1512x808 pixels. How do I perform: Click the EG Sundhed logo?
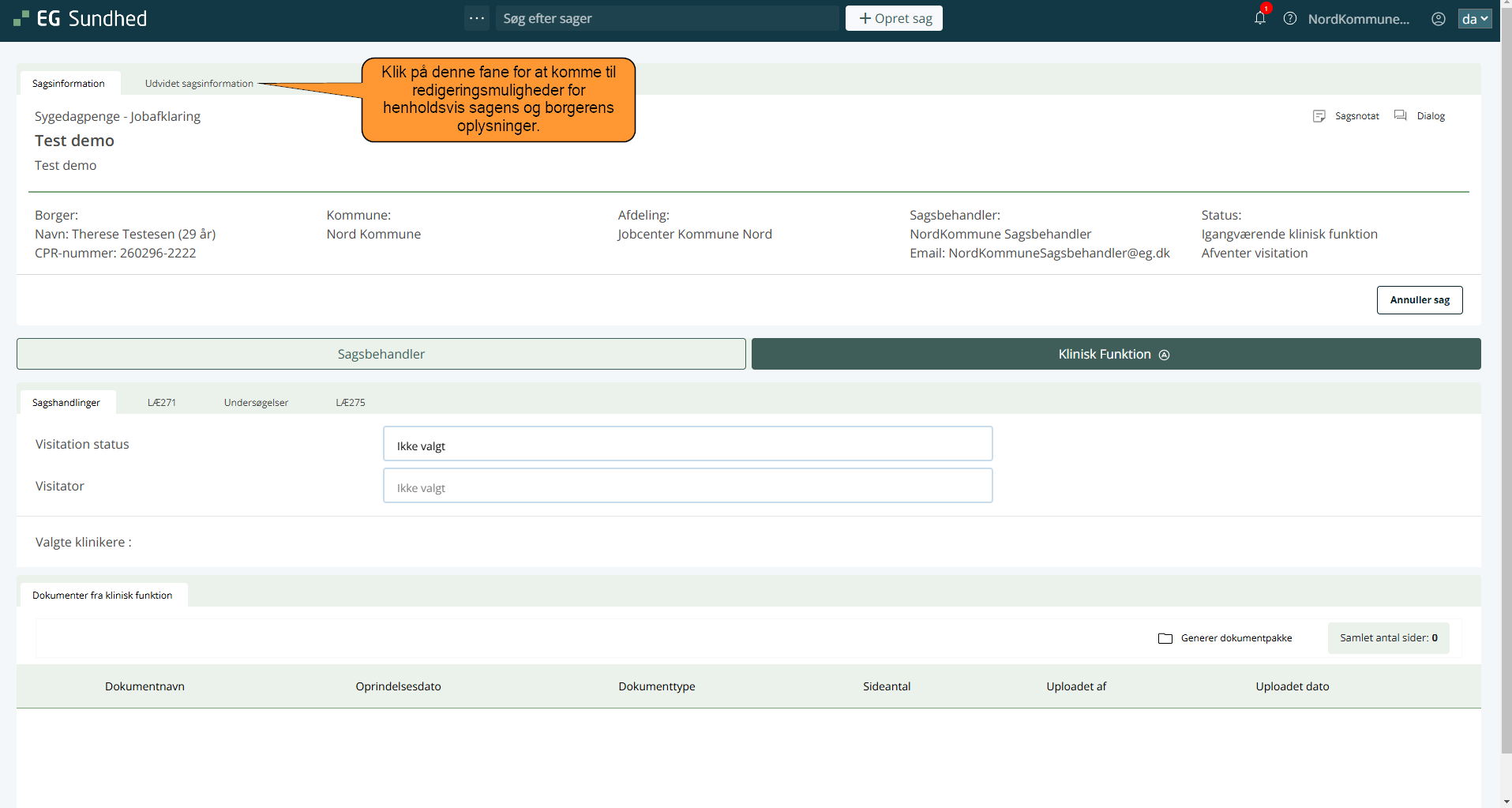coord(81,18)
